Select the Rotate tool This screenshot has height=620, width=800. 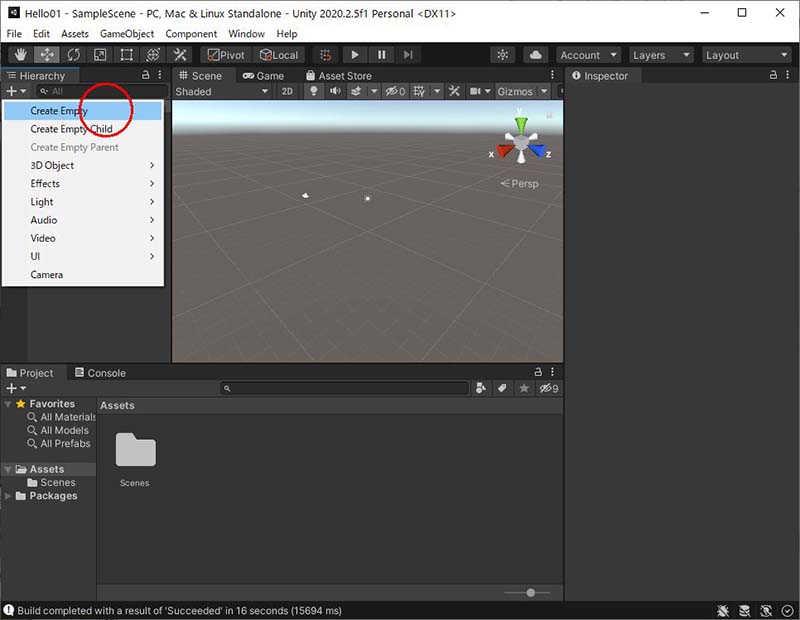[x=73, y=55]
